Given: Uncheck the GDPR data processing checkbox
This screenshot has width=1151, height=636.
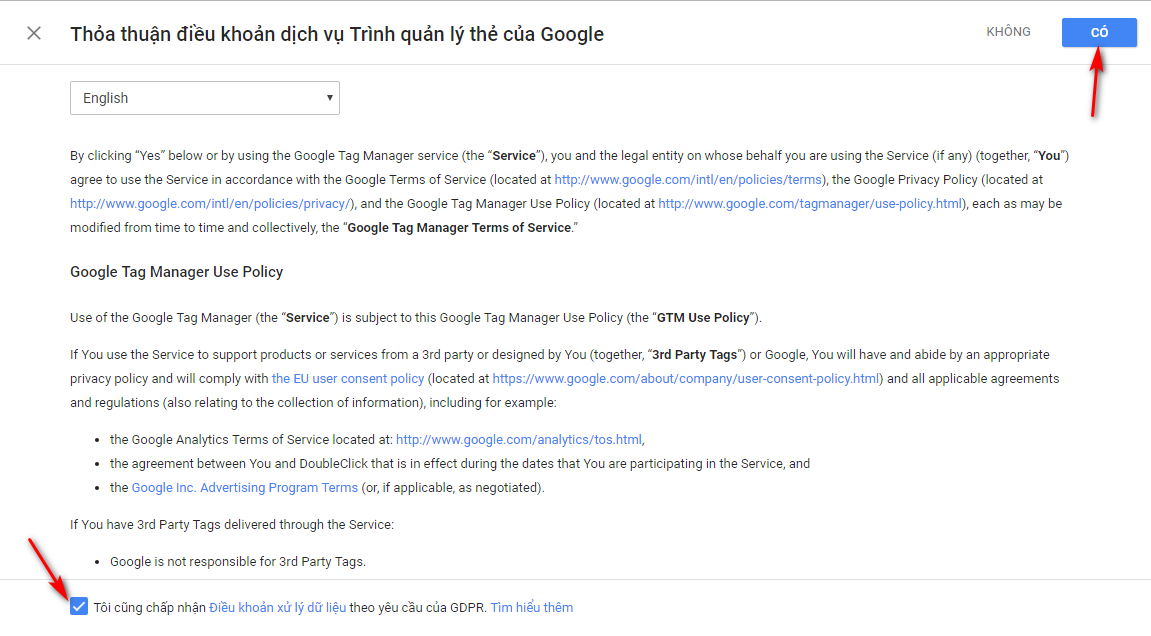Looking at the screenshot, I should 79,607.
